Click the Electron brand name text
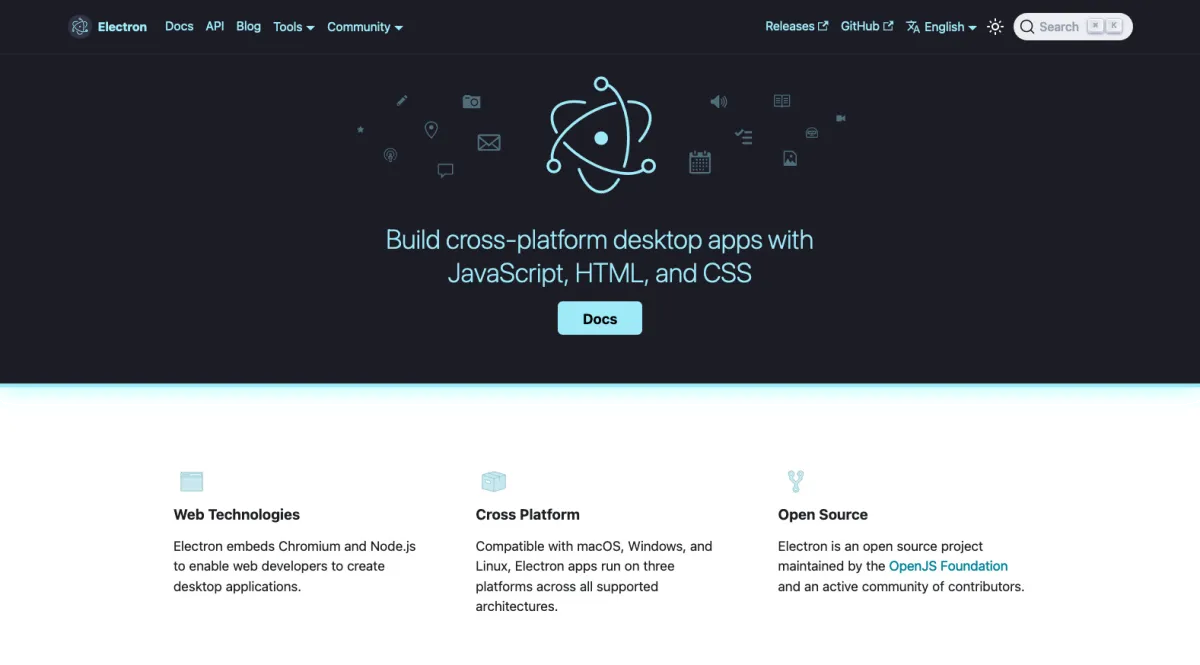 (x=122, y=27)
